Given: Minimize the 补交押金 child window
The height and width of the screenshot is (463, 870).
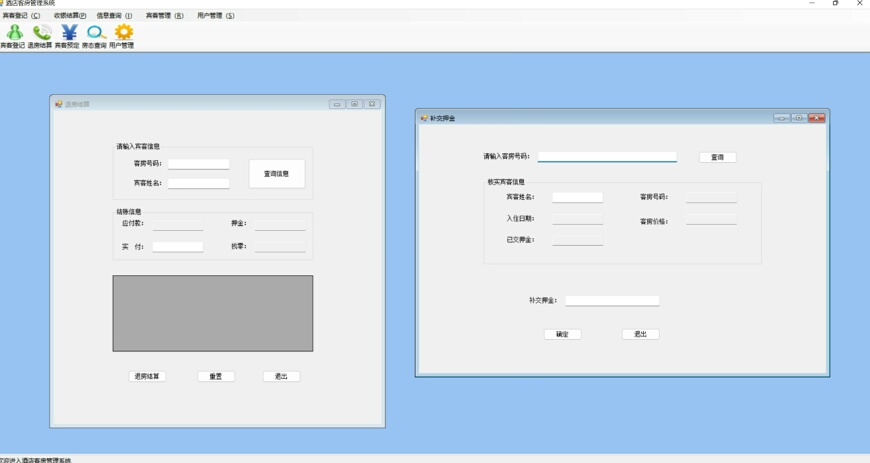Looking at the screenshot, I should [x=782, y=118].
